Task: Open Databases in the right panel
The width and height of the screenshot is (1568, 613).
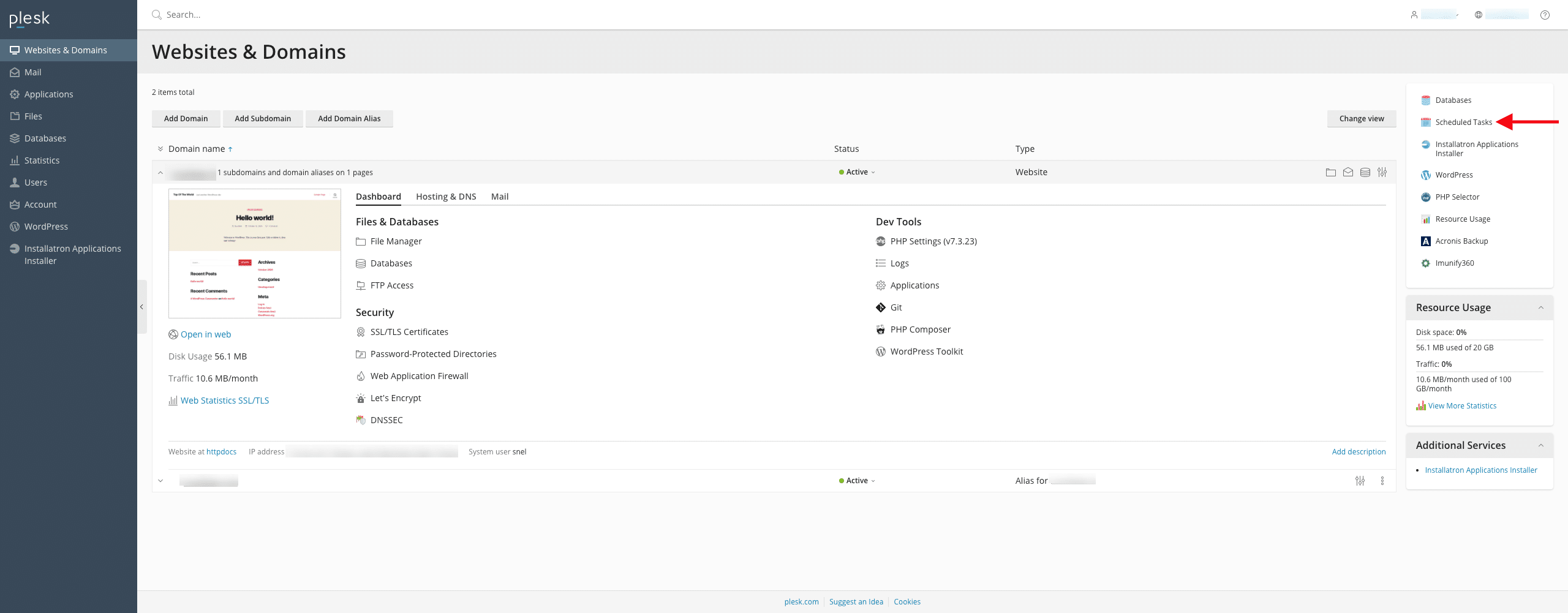Action: click(x=1447, y=100)
